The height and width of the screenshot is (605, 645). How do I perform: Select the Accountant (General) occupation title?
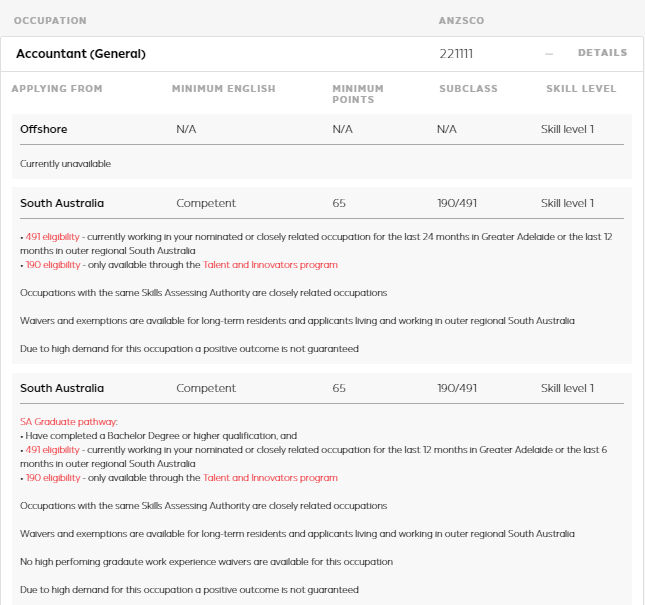pos(81,54)
